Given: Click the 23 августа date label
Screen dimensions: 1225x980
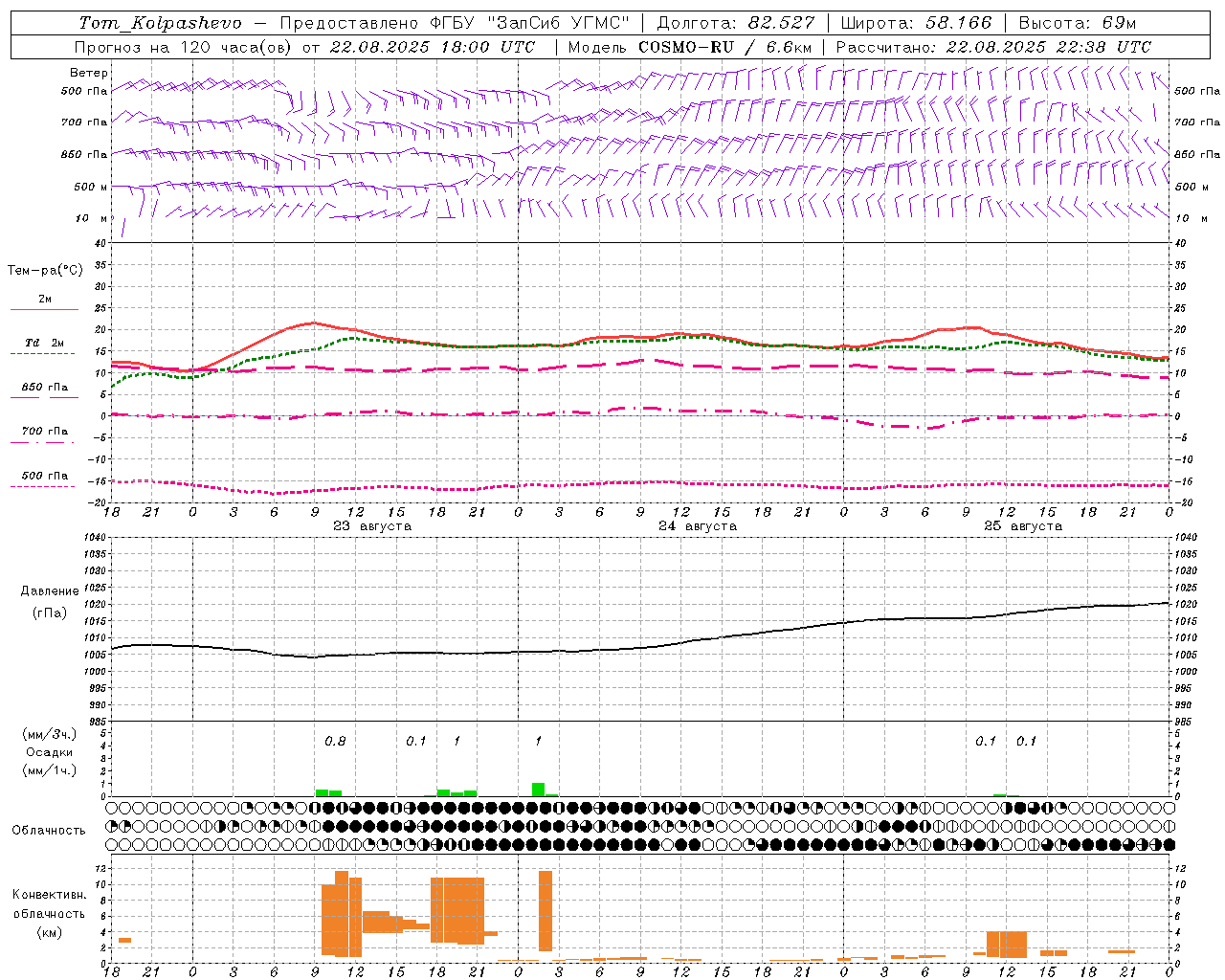Looking at the screenshot, I should tap(372, 526).
